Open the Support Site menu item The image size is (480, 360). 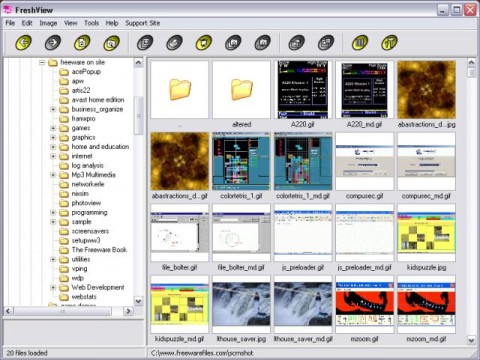(143, 23)
